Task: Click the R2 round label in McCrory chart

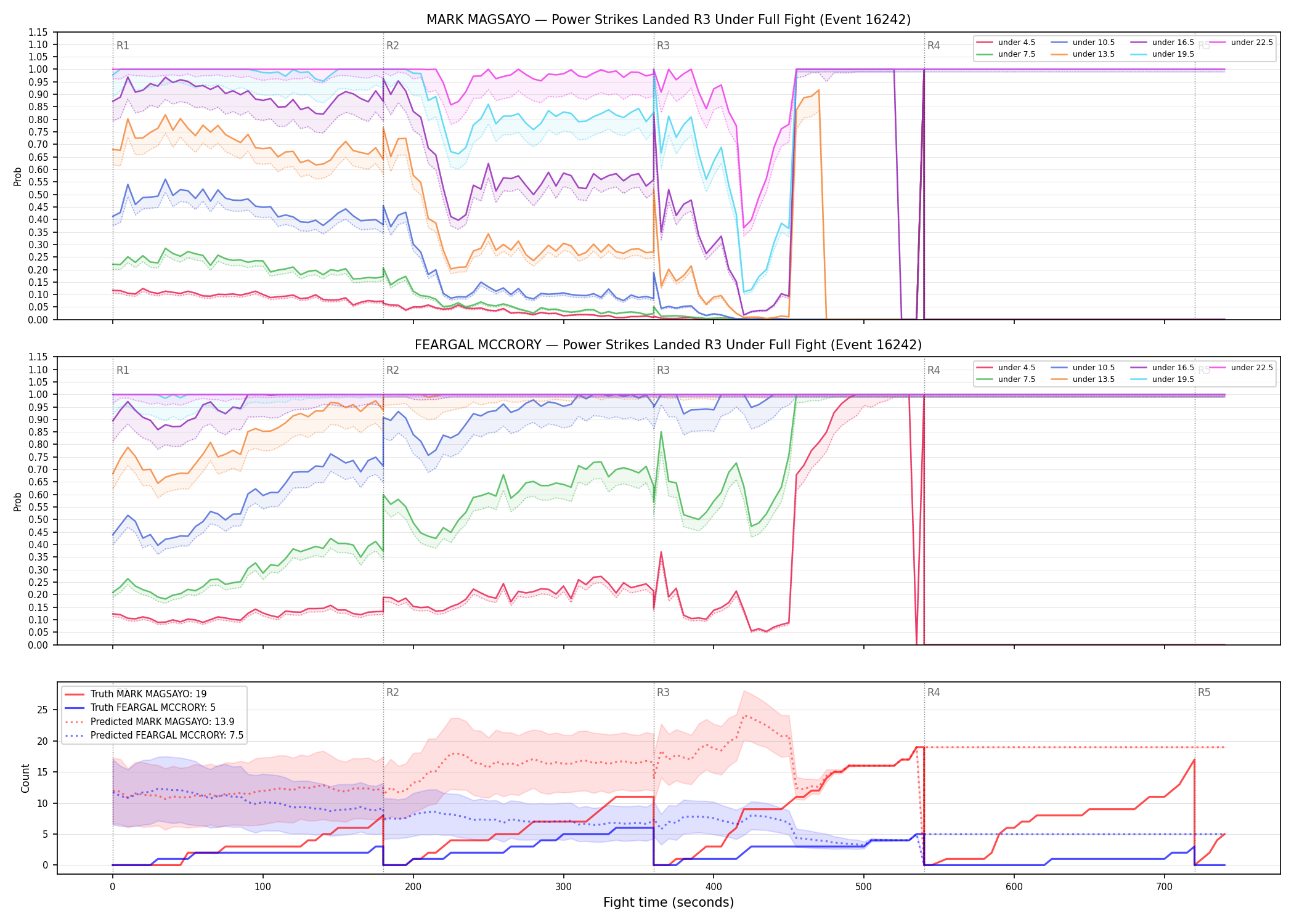Action: point(393,370)
